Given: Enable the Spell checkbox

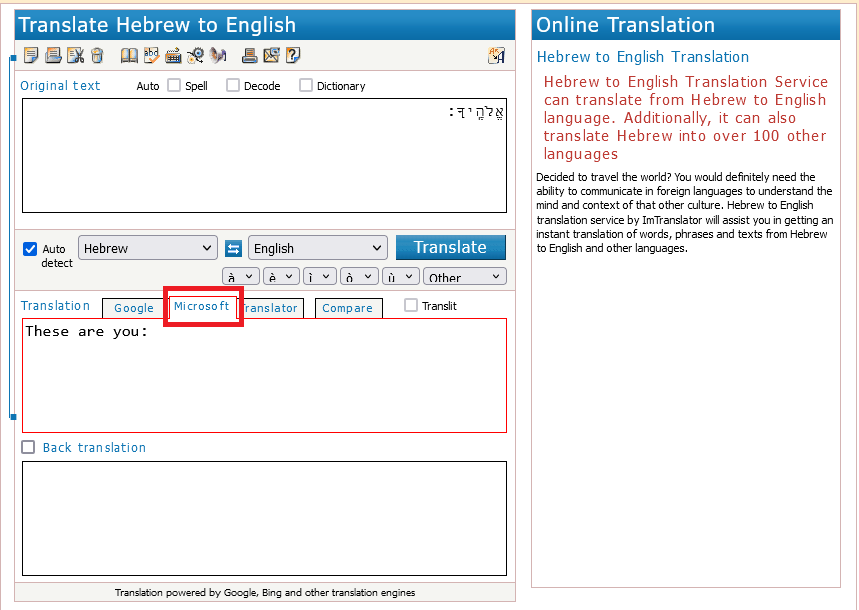Looking at the screenshot, I should [x=174, y=86].
